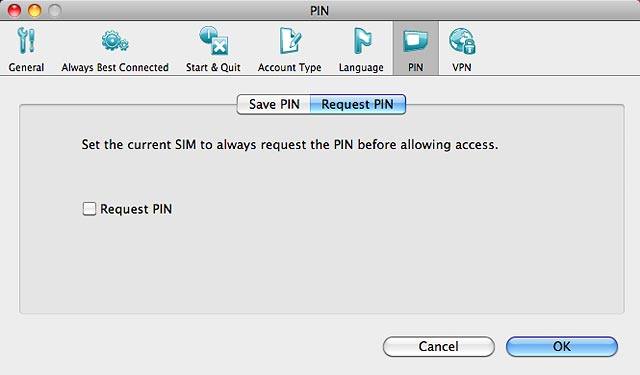This screenshot has height=375, width=640.
Task: Choose the Account Type notepad icon
Action: 290,41
